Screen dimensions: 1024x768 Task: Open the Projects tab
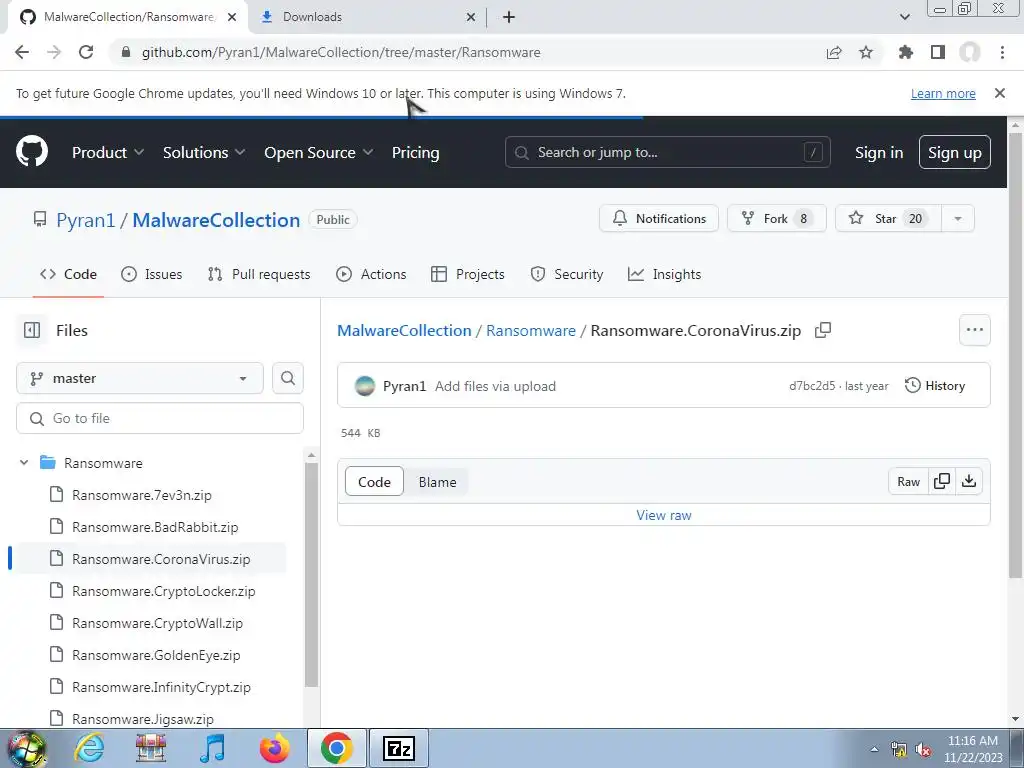(468, 274)
